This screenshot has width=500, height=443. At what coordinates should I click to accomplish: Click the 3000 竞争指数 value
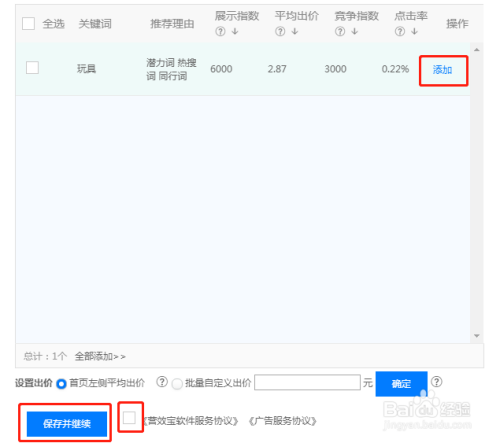(x=335, y=69)
